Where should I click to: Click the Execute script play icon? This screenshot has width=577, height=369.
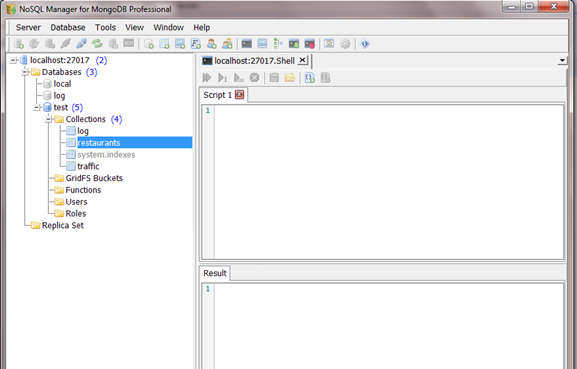pos(207,78)
